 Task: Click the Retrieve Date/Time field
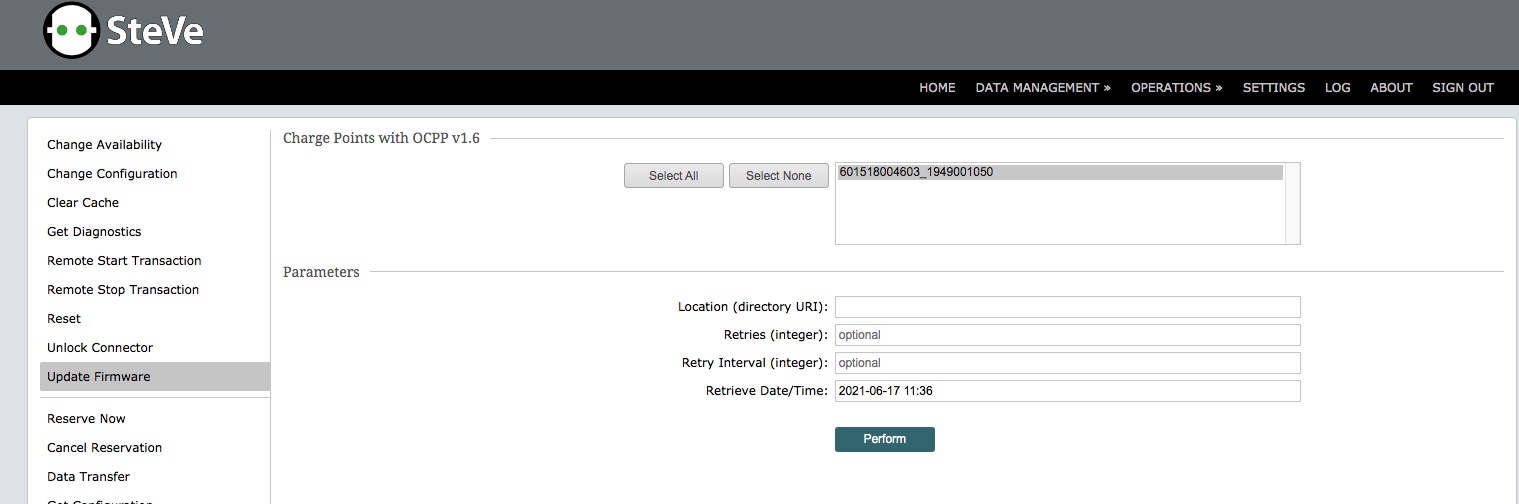click(1067, 391)
